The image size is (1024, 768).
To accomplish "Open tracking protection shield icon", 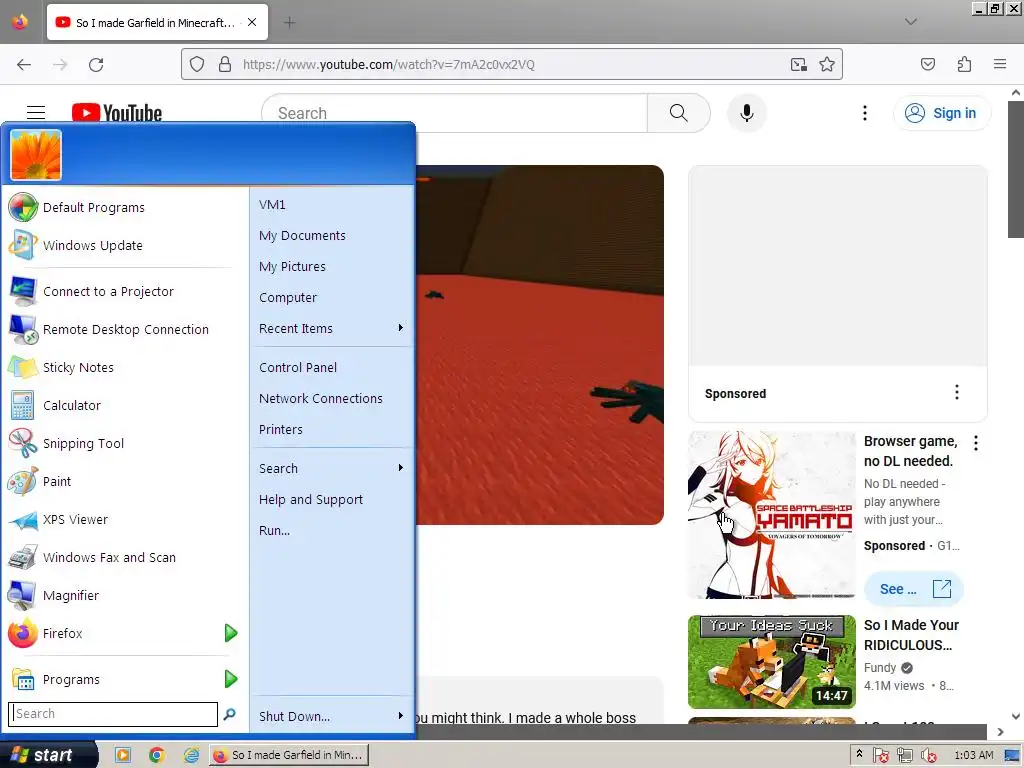I will pos(197,64).
